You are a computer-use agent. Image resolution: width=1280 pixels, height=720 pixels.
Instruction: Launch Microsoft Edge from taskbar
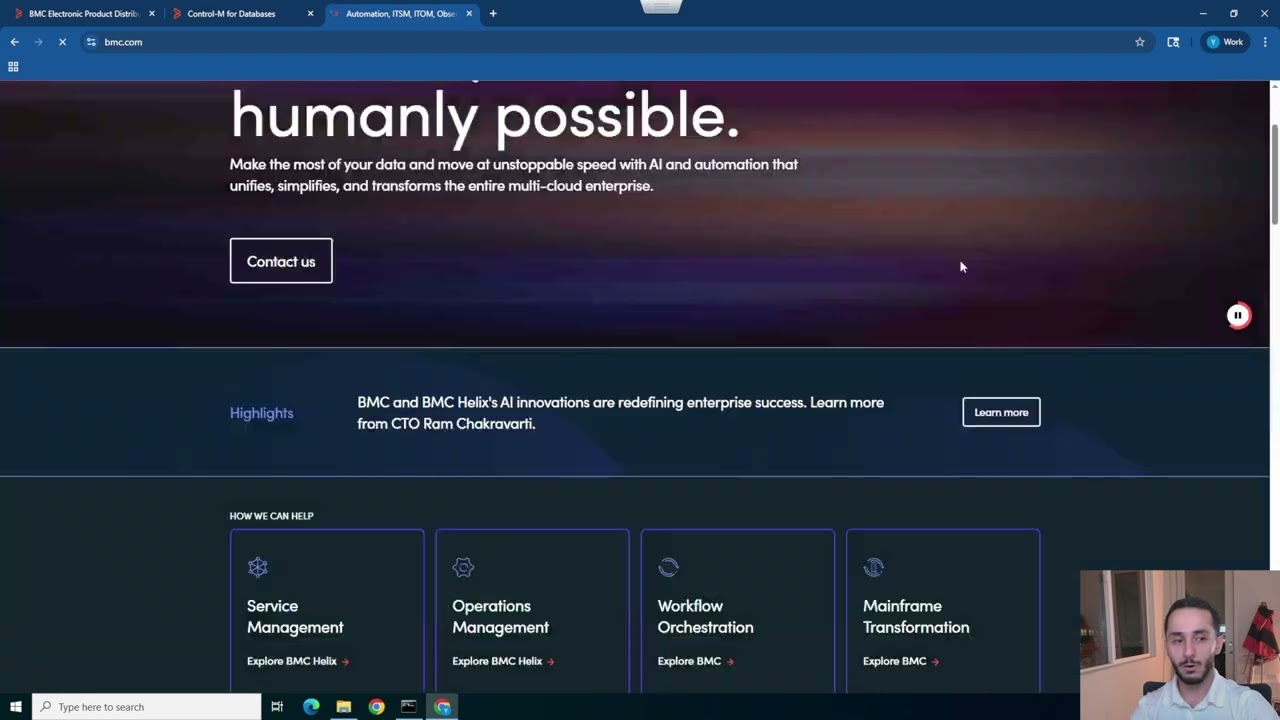coord(311,707)
